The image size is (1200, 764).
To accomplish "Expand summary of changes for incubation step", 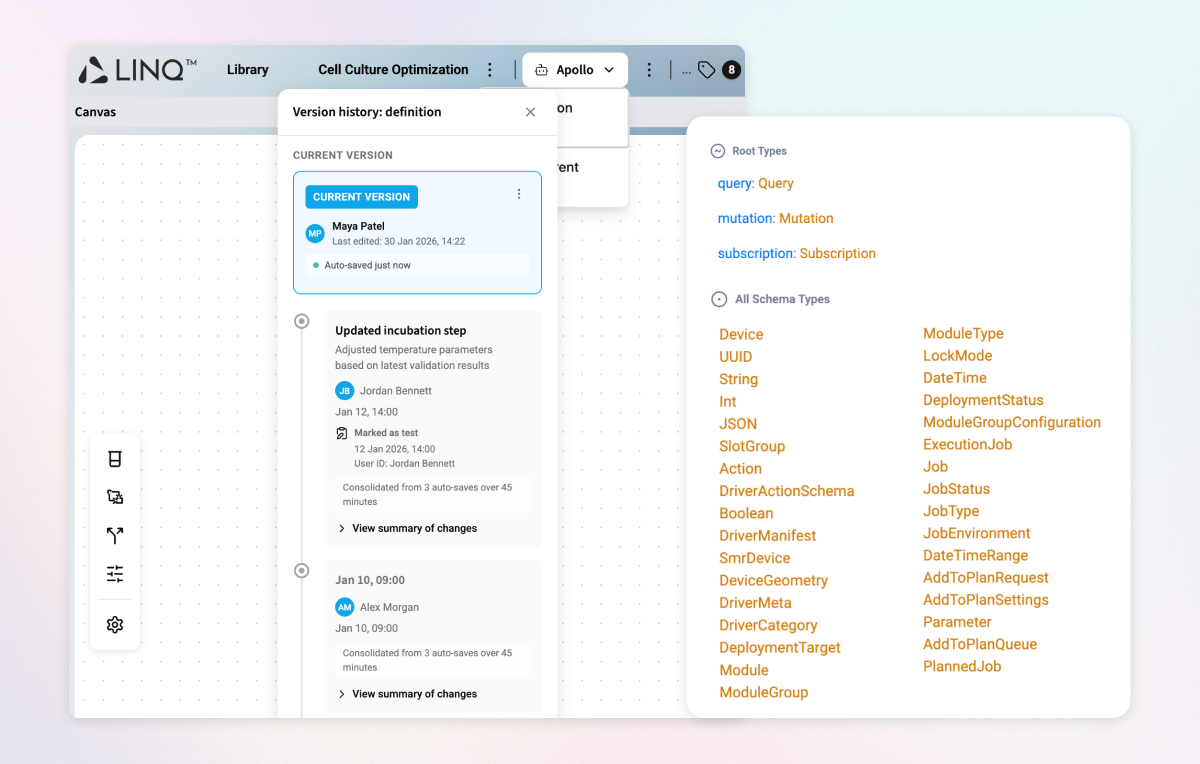I will tap(407, 528).
